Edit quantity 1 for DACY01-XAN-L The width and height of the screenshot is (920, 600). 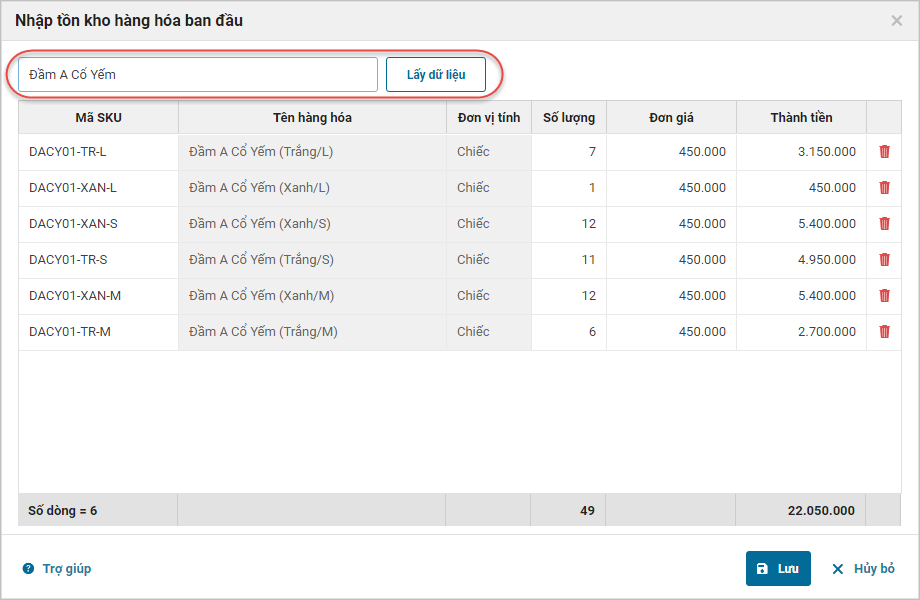pyautogui.click(x=568, y=188)
